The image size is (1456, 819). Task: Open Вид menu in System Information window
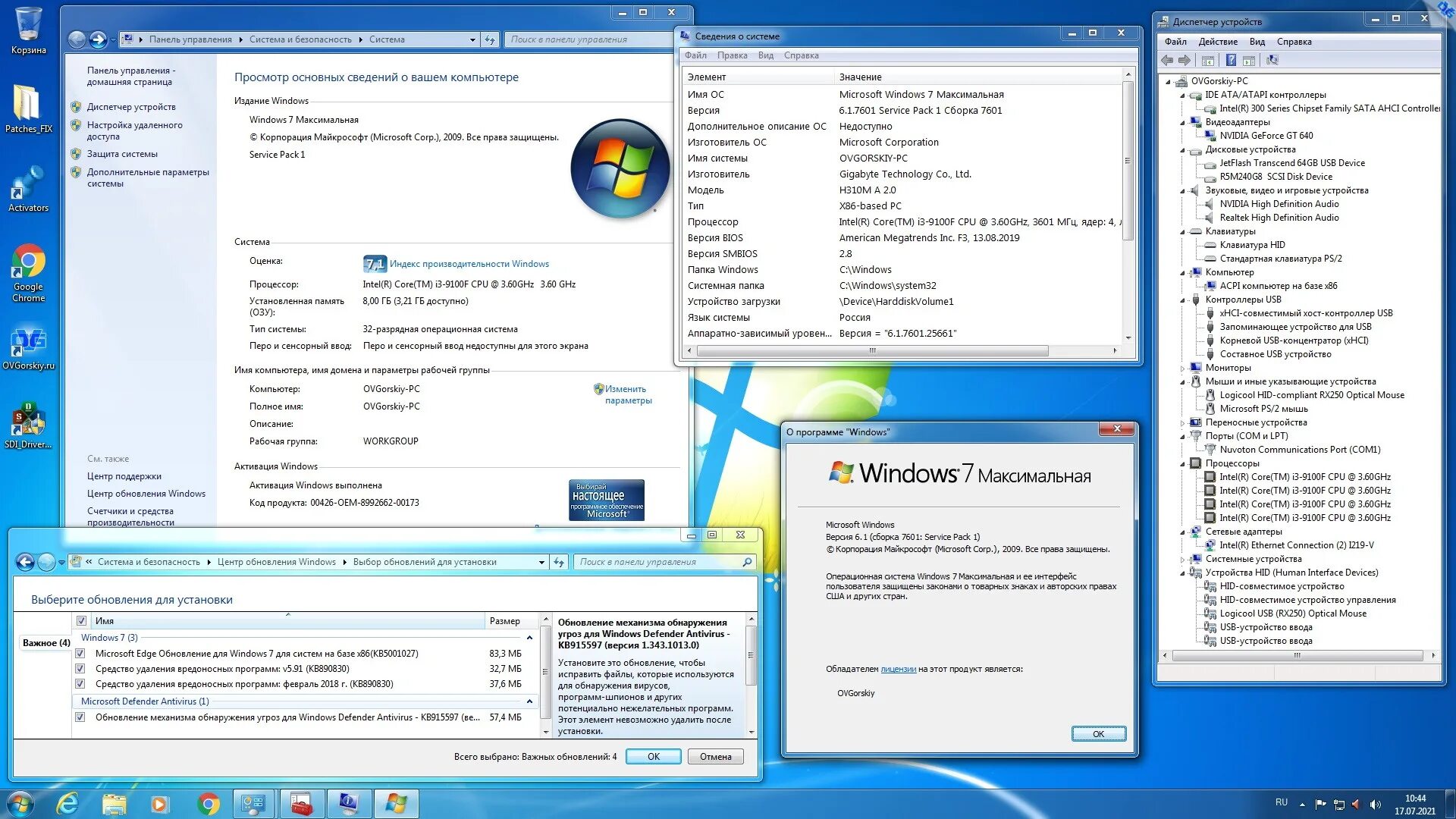(x=765, y=55)
